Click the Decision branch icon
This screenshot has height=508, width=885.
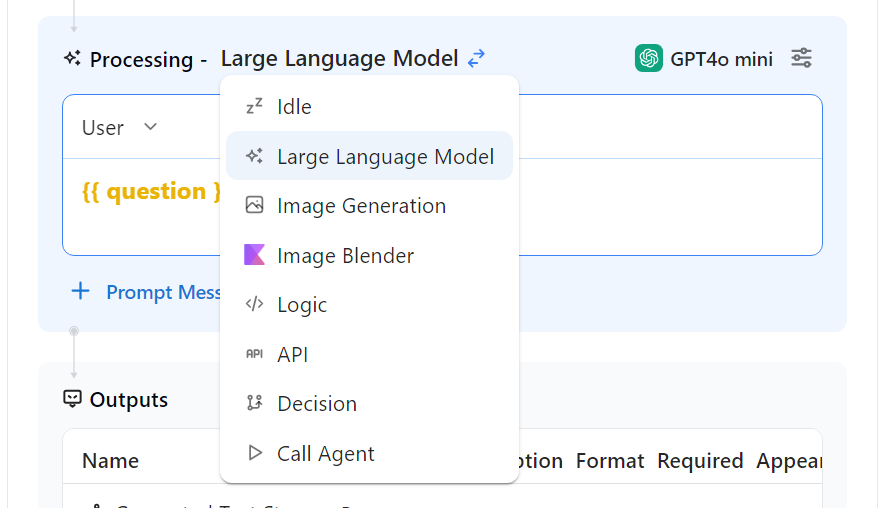[x=254, y=403]
